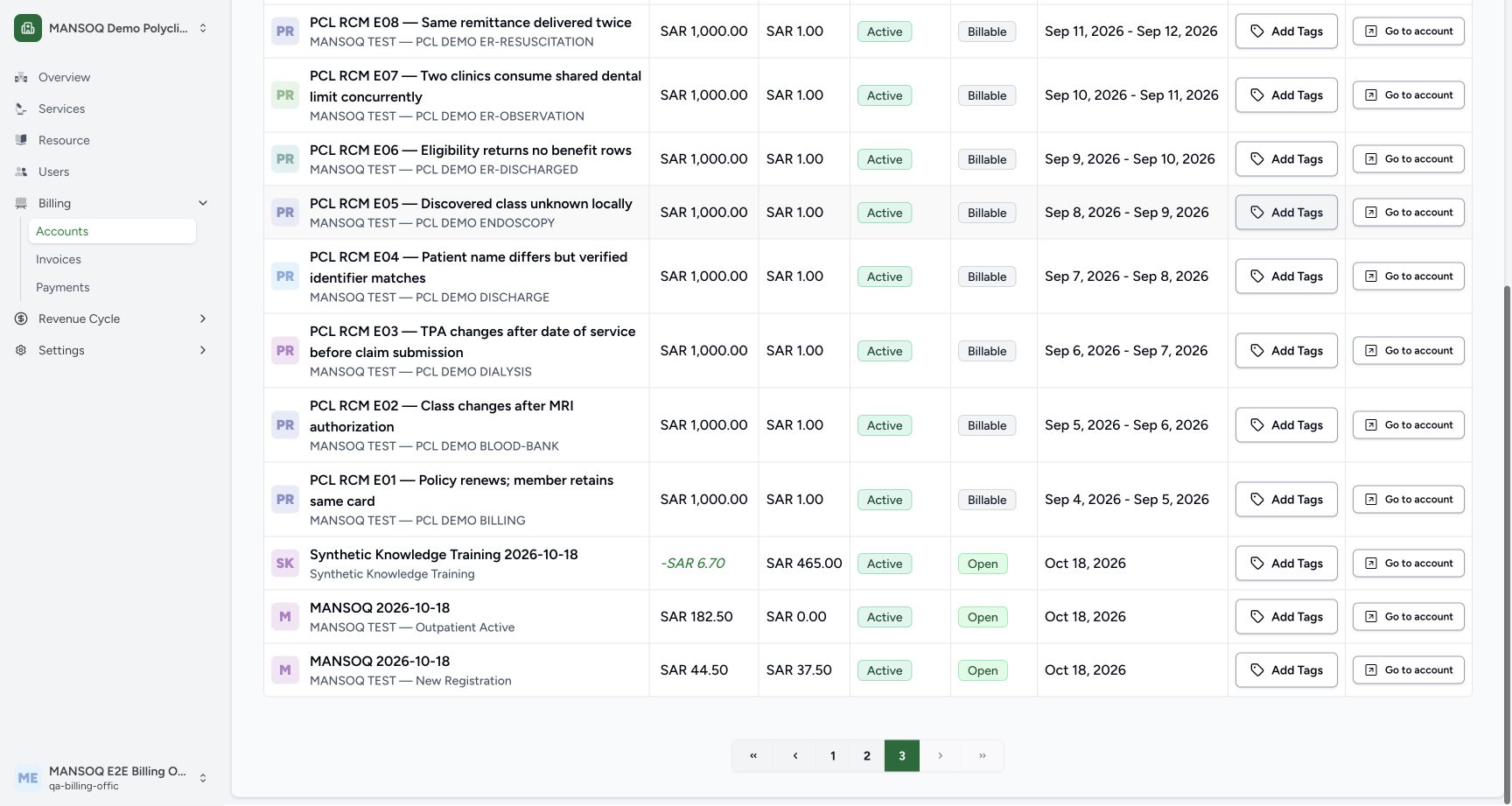This screenshot has width=1512, height=806.
Task: Add Tags to PCL RCM E04 account
Action: [1286, 277]
